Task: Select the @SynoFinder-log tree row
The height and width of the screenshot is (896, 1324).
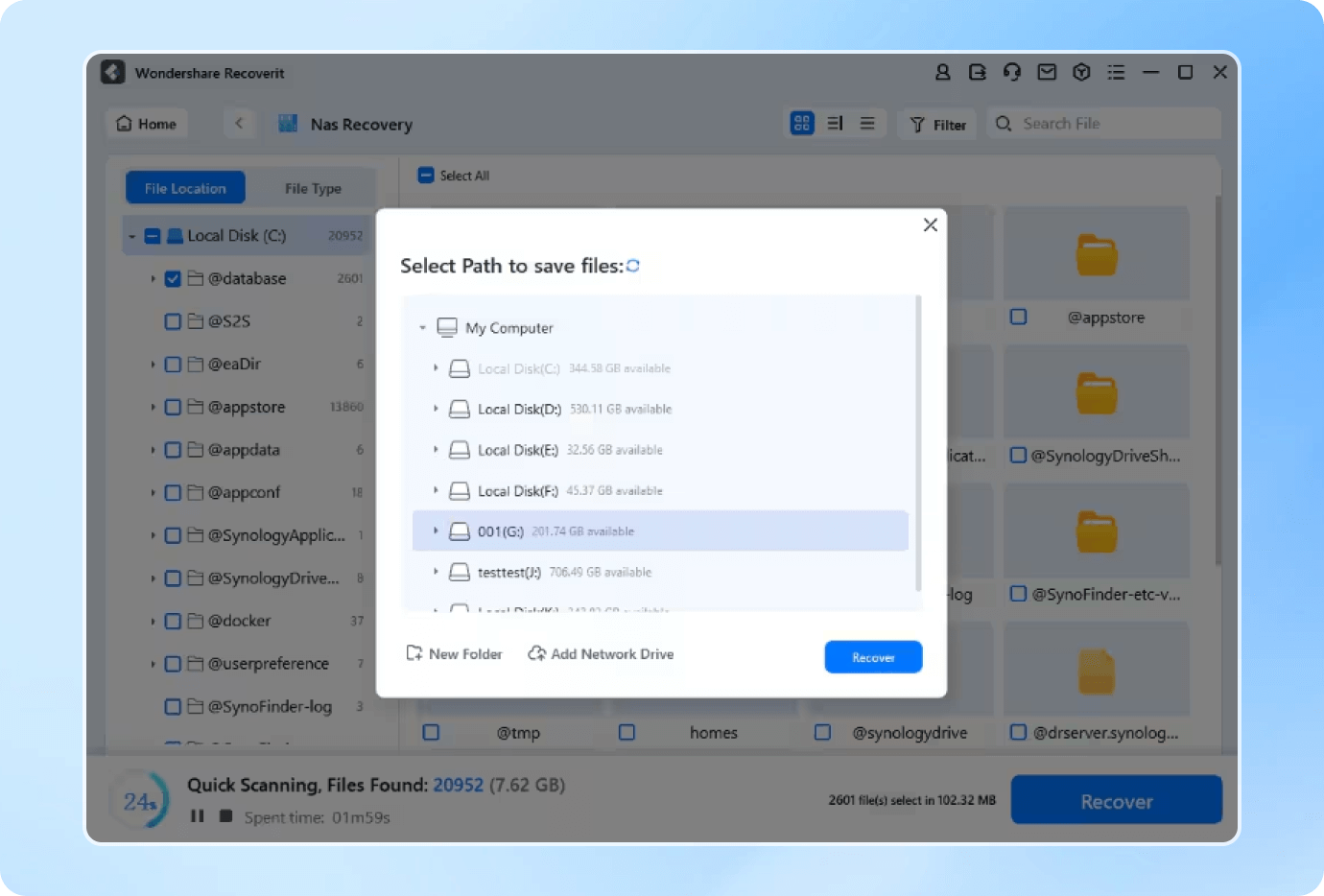Action: 248,706
